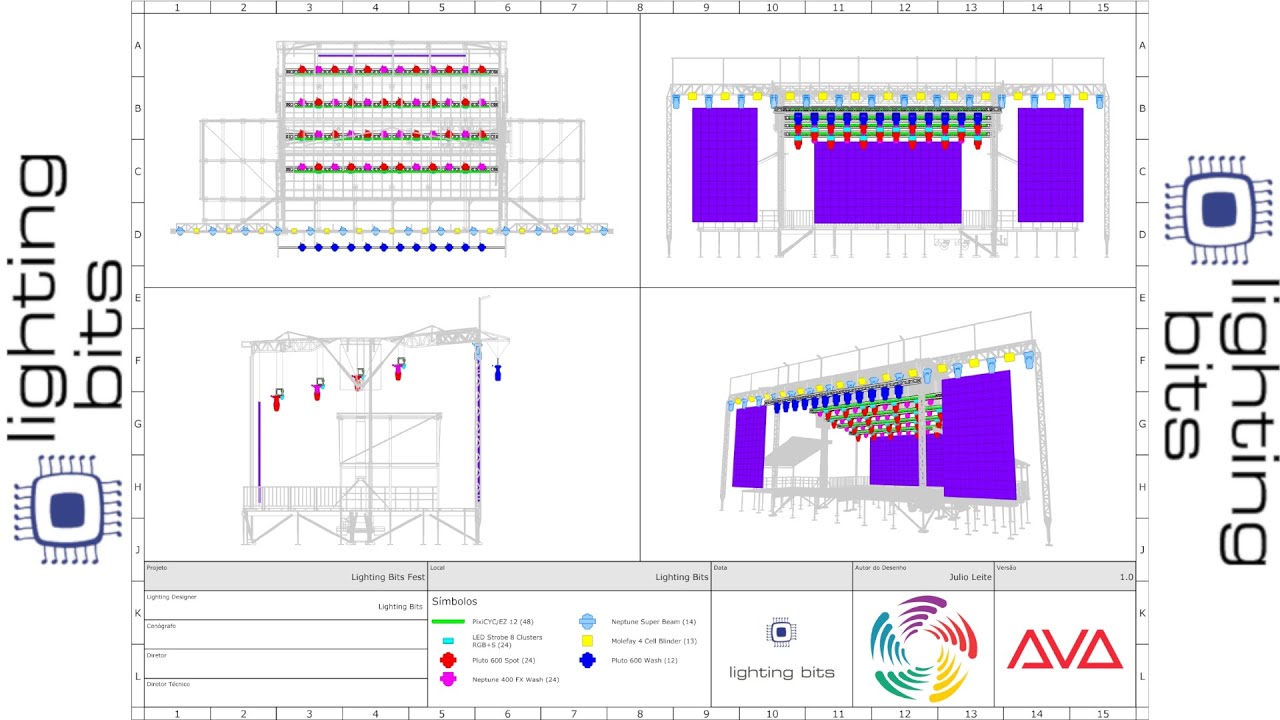Click the row of blue Pluto Wash fixtures in plan view
This screenshot has height=720, width=1280.
click(x=390, y=246)
